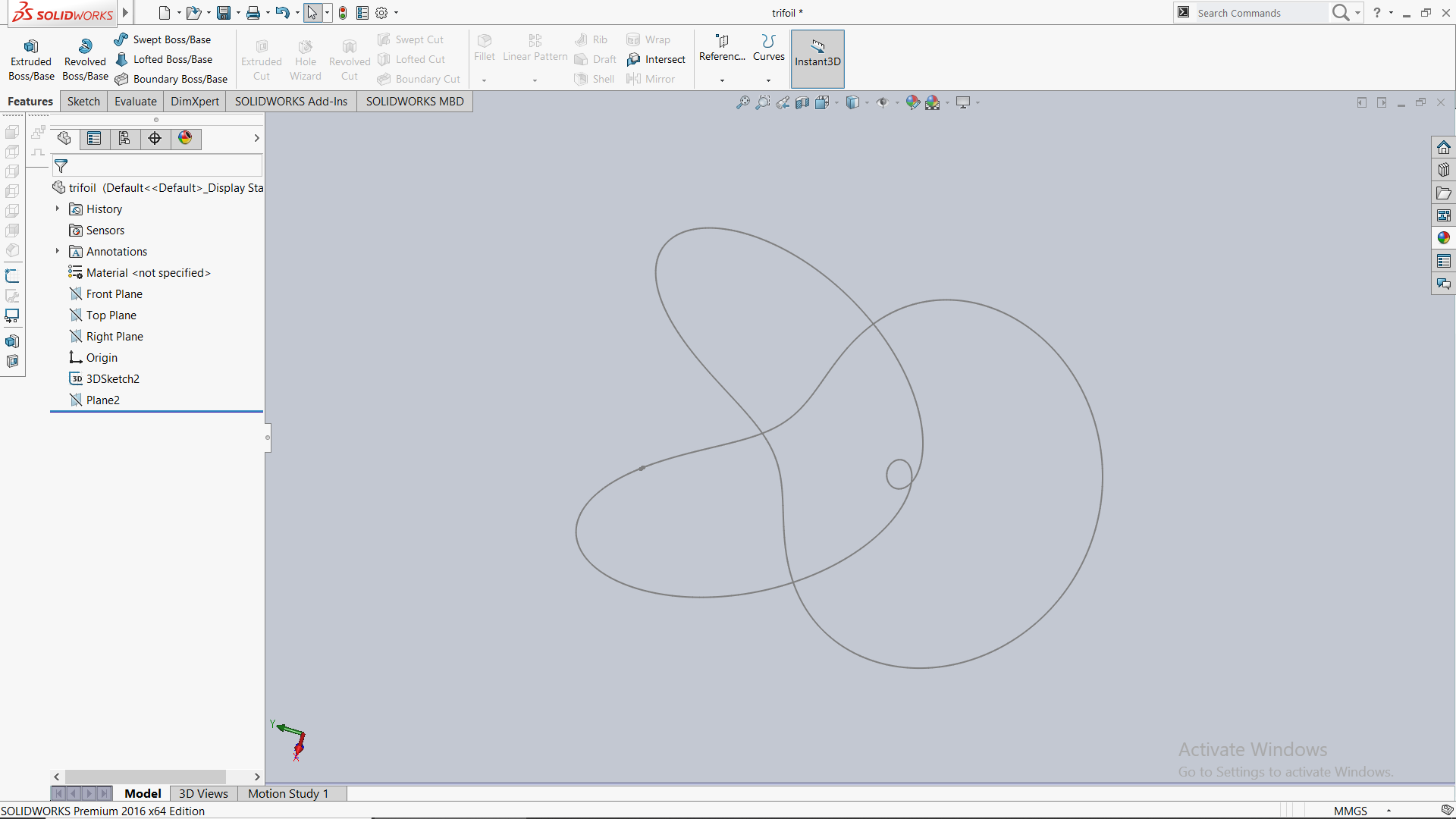Select the Extruded Boss/Base tool

coord(31,60)
